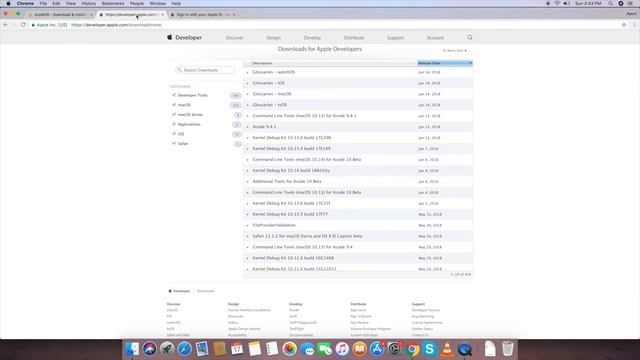The width and height of the screenshot is (640, 360).
Task: Click the search magnifier in Developer nav
Action: pyautogui.click(x=470, y=38)
